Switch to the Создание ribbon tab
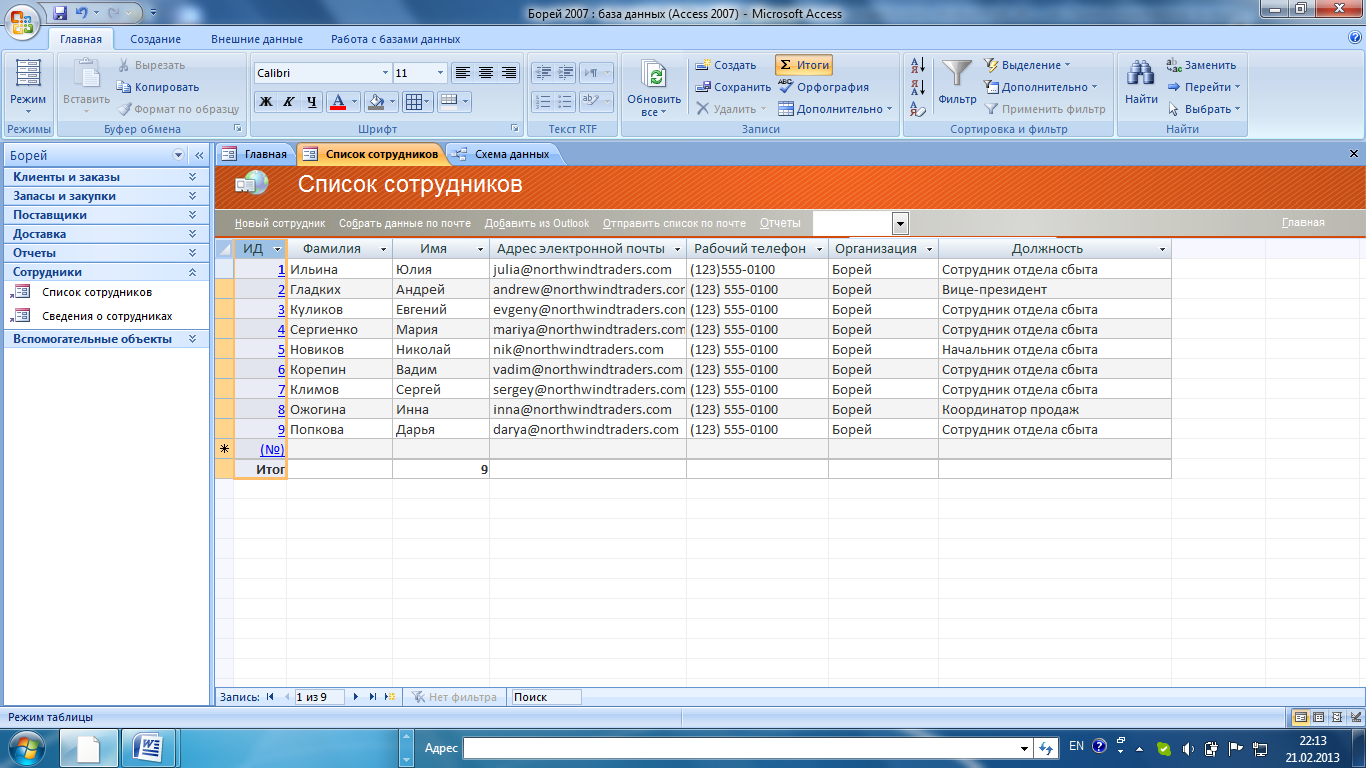Image resolution: width=1366 pixels, height=768 pixels. click(155, 39)
